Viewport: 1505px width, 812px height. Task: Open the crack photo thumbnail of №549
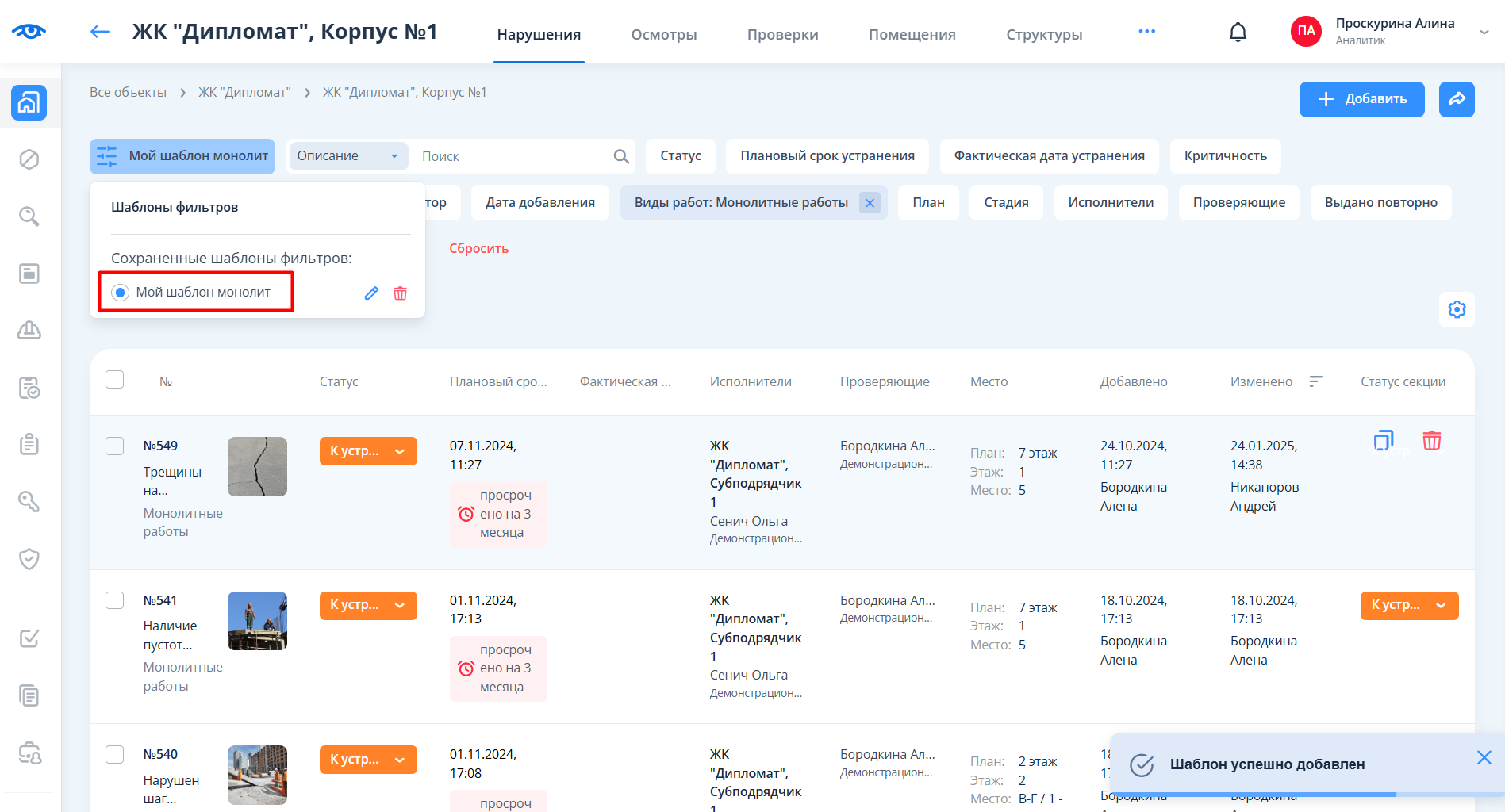[257, 466]
